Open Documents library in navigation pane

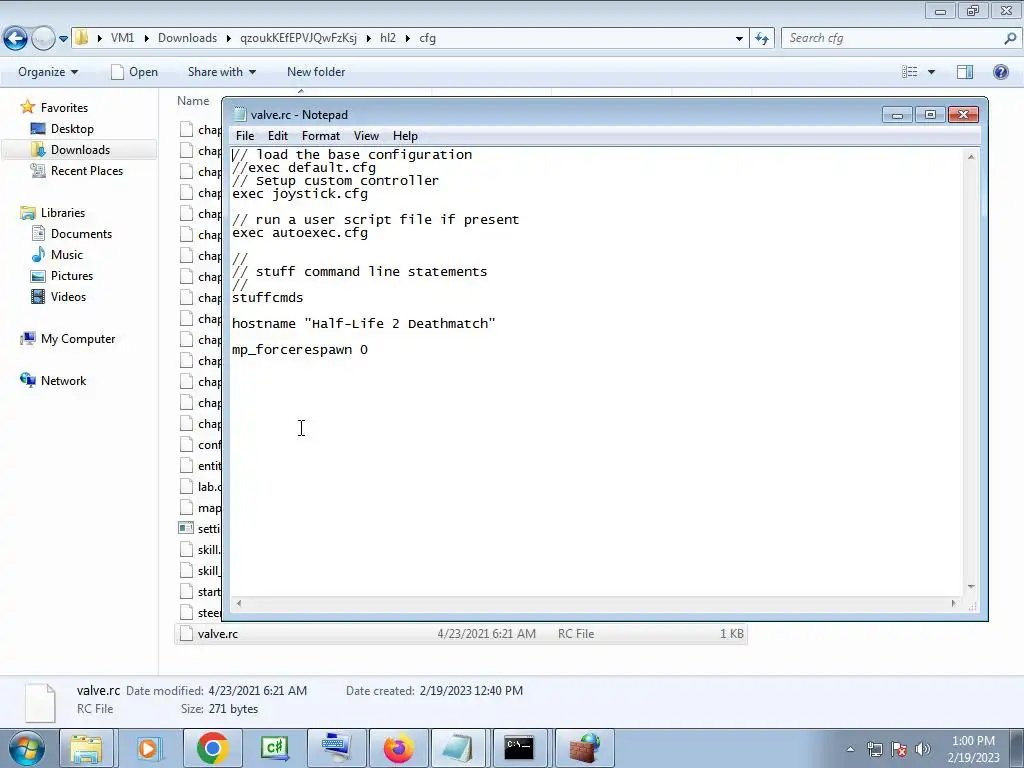coord(81,234)
